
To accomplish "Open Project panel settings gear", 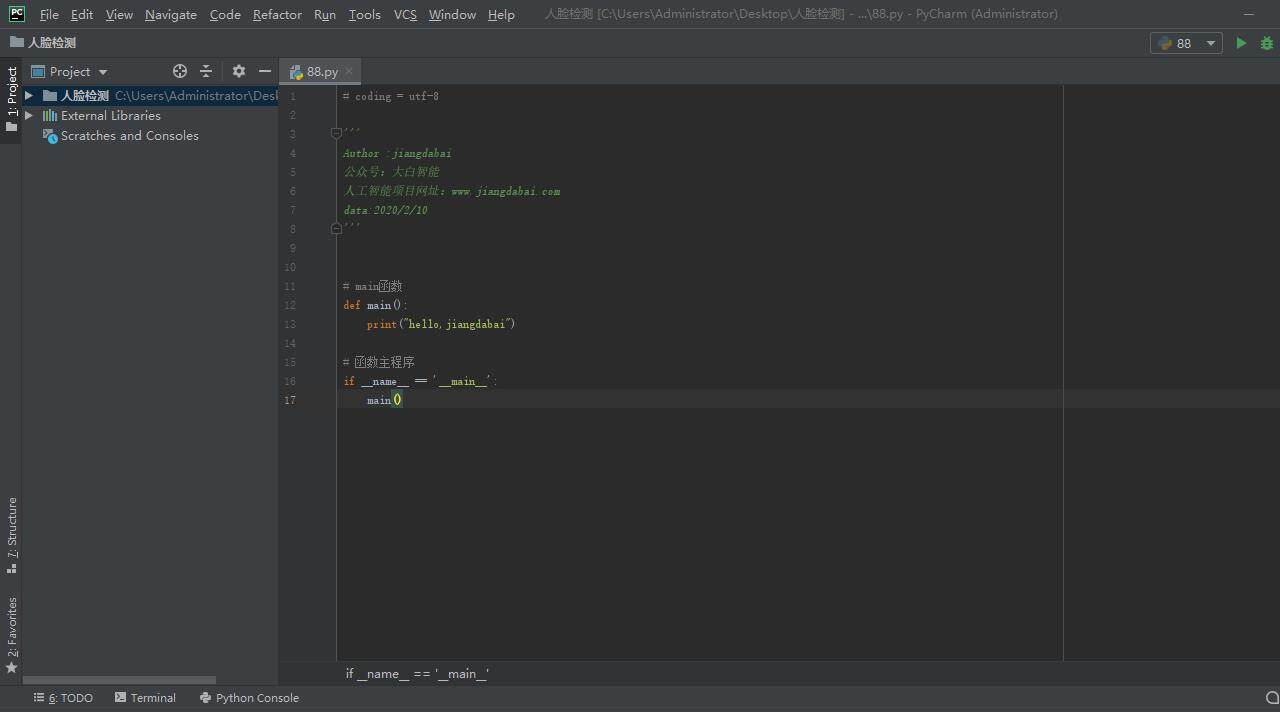I will click(238, 71).
